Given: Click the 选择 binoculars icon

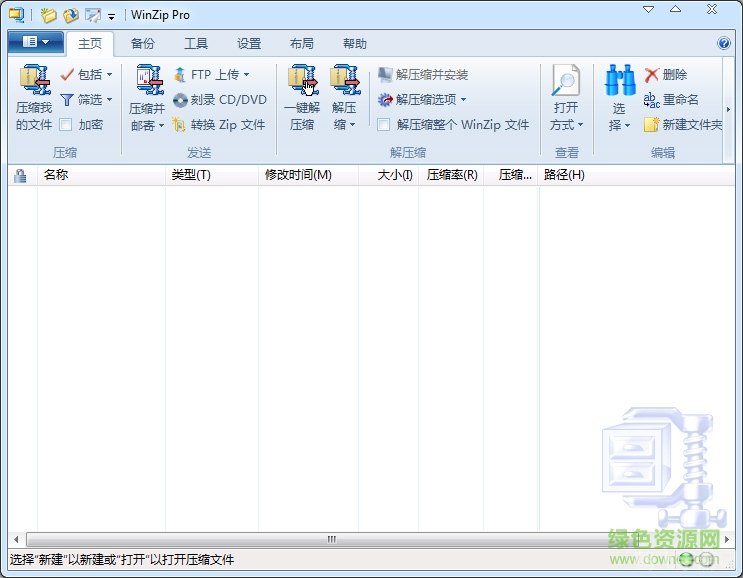Looking at the screenshot, I should point(620,81).
